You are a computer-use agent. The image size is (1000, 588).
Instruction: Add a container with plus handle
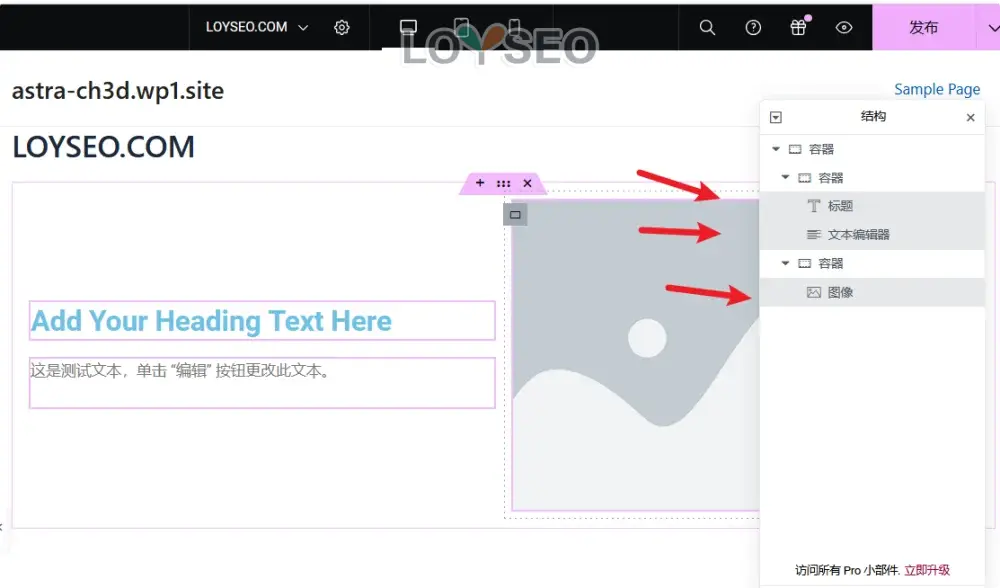pyautogui.click(x=480, y=183)
